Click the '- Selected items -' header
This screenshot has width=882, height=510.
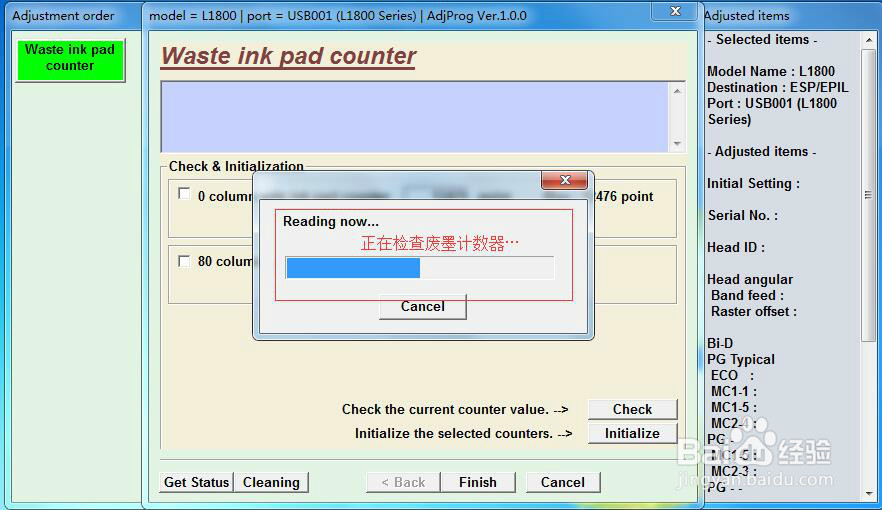[762, 40]
